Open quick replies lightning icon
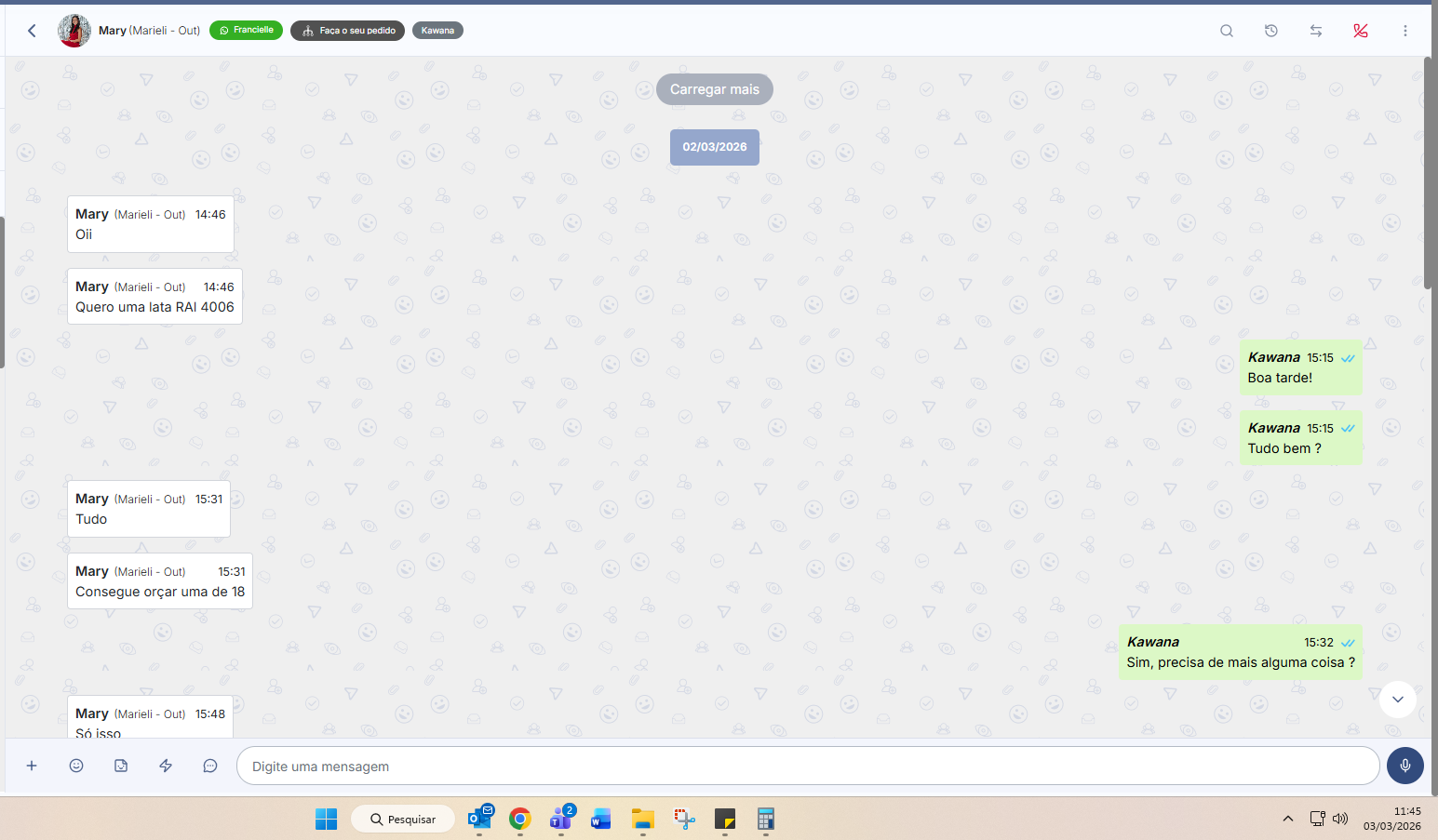Viewport: 1438px width, 840px height. (166, 766)
